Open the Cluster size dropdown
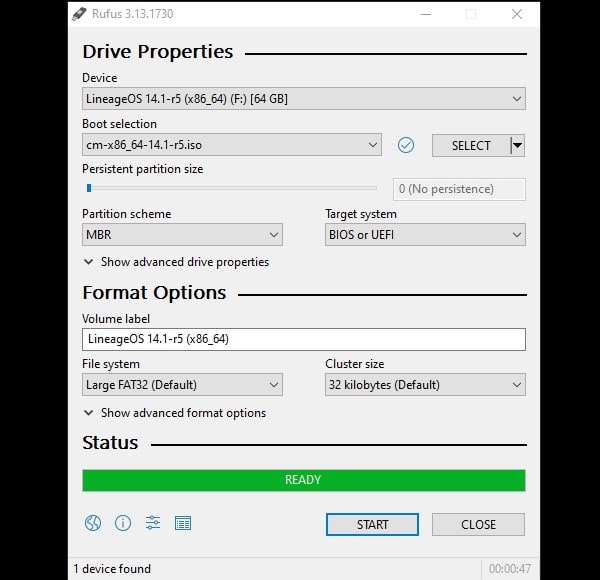 pyautogui.click(x=426, y=384)
